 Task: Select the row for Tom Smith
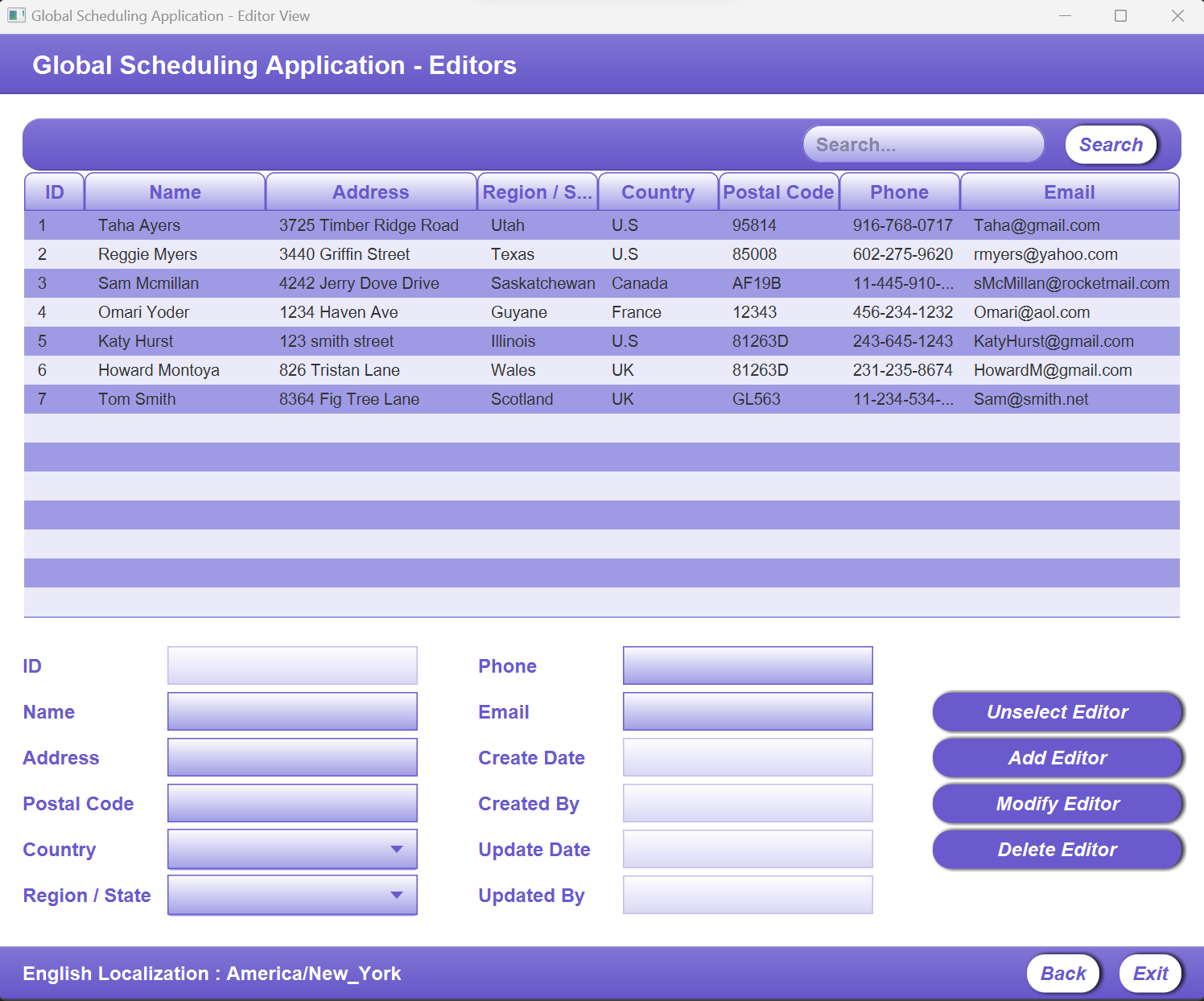click(x=483, y=398)
